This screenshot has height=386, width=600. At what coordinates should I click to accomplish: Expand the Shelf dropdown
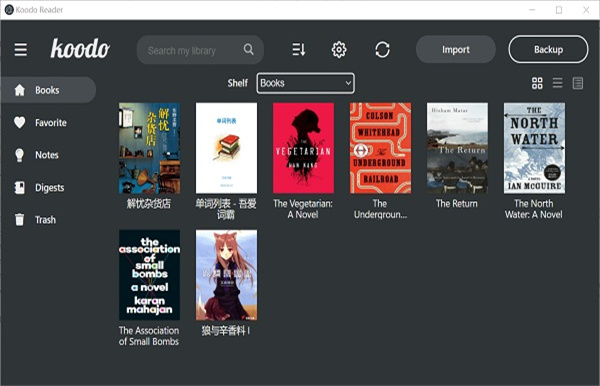coord(305,83)
